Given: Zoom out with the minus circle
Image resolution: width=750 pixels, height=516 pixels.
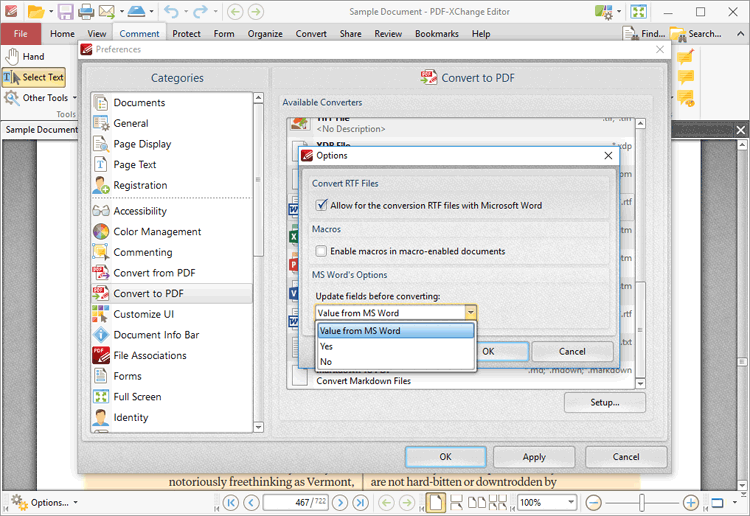Looking at the screenshot, I should (594, 503).
